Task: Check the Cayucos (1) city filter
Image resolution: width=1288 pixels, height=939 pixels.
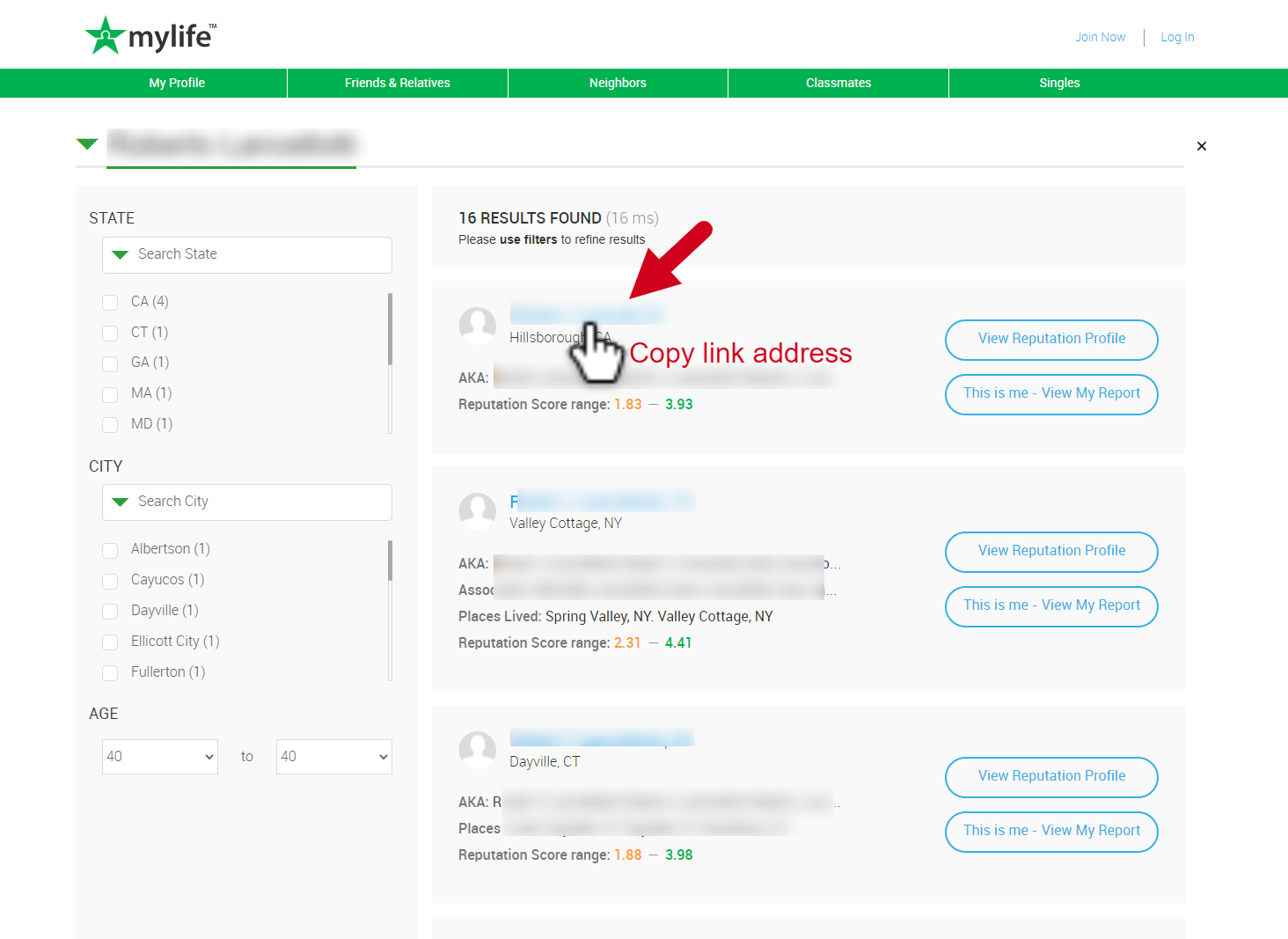Action: (110, 581)
